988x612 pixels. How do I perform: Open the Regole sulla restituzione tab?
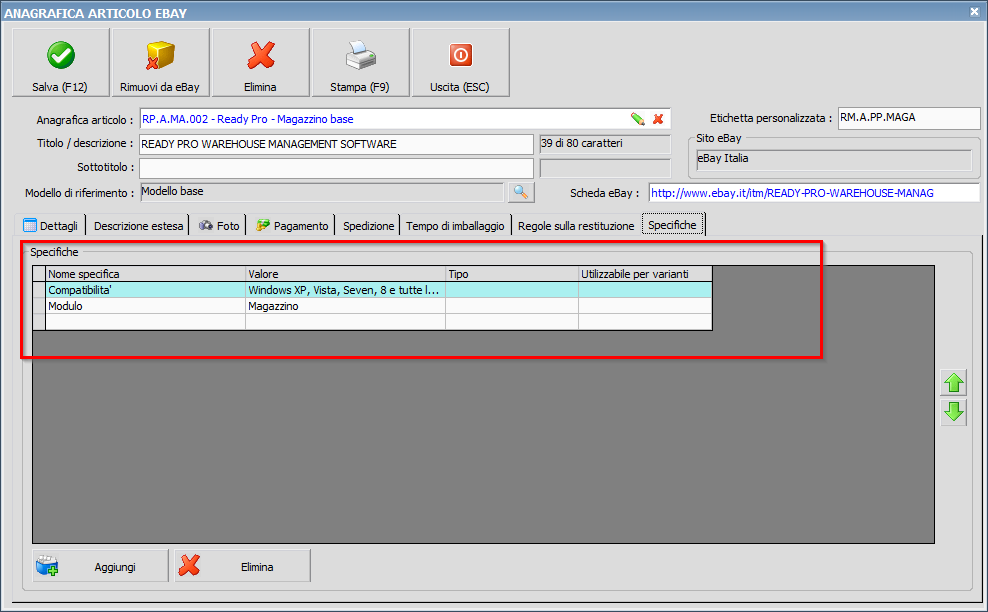coord(576,225)
